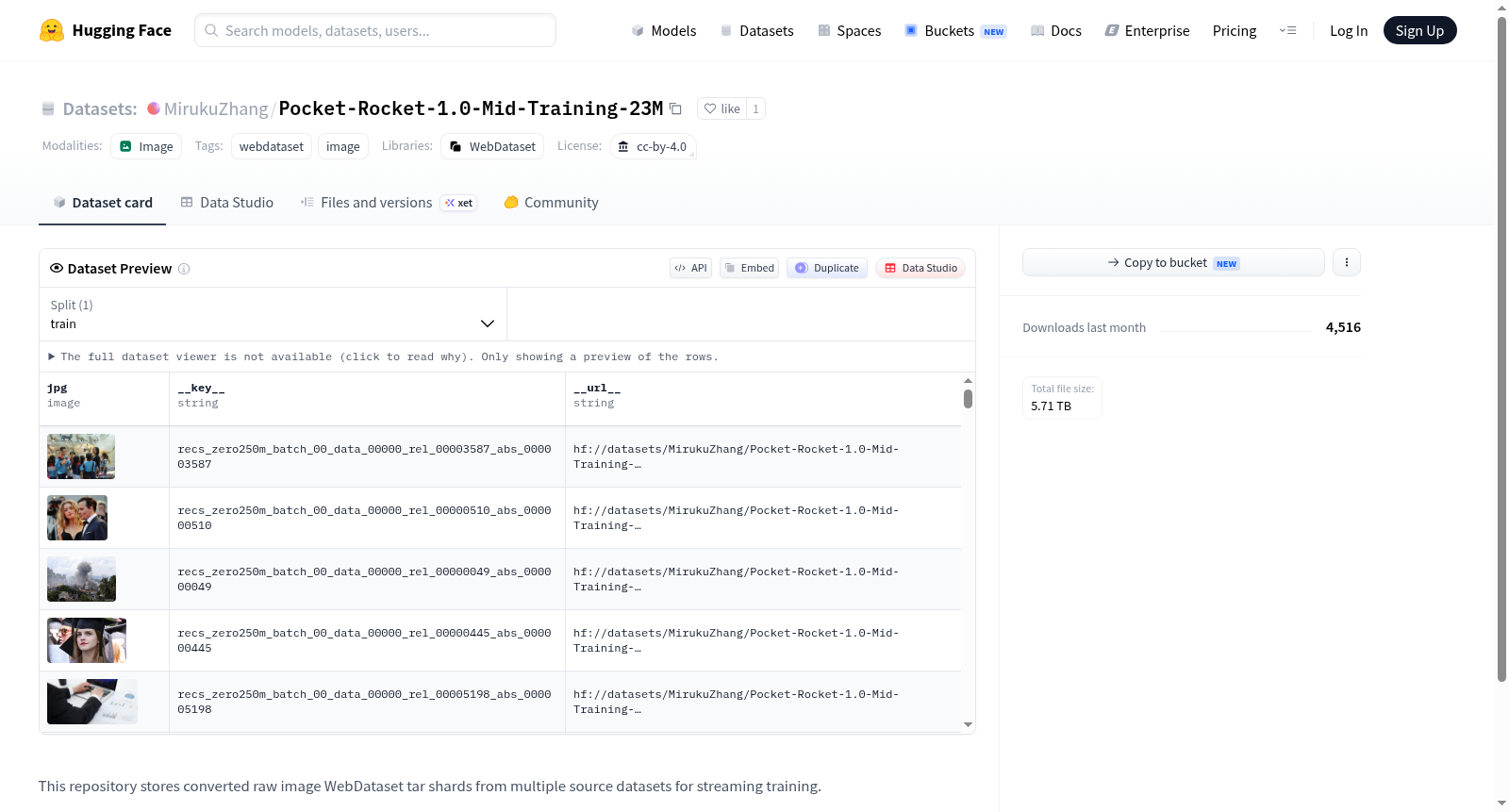Click the like count number
Image resolution: width=1509 pixels, height=812 pixels.
[x=755, y=108]
